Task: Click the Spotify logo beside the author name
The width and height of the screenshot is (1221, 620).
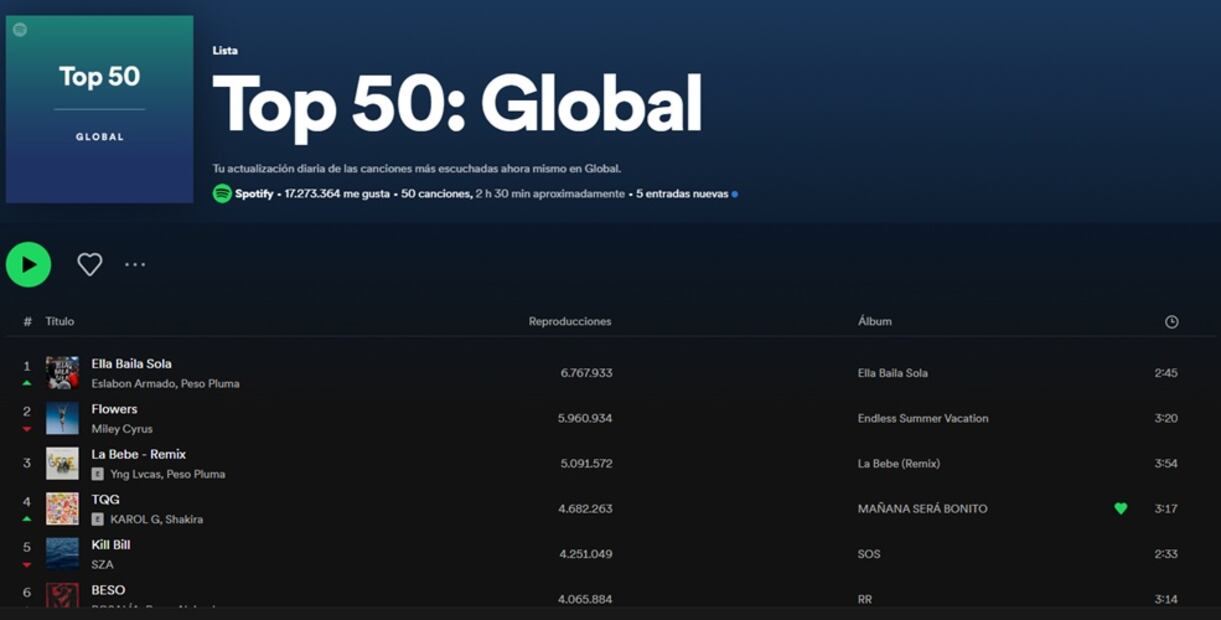Action: (222, 194)
